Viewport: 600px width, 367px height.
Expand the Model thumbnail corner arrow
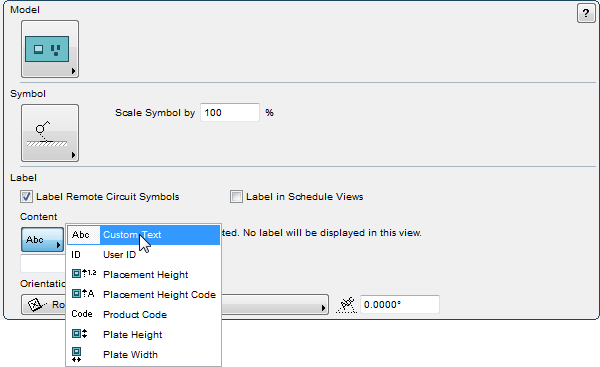pos(73,71)
